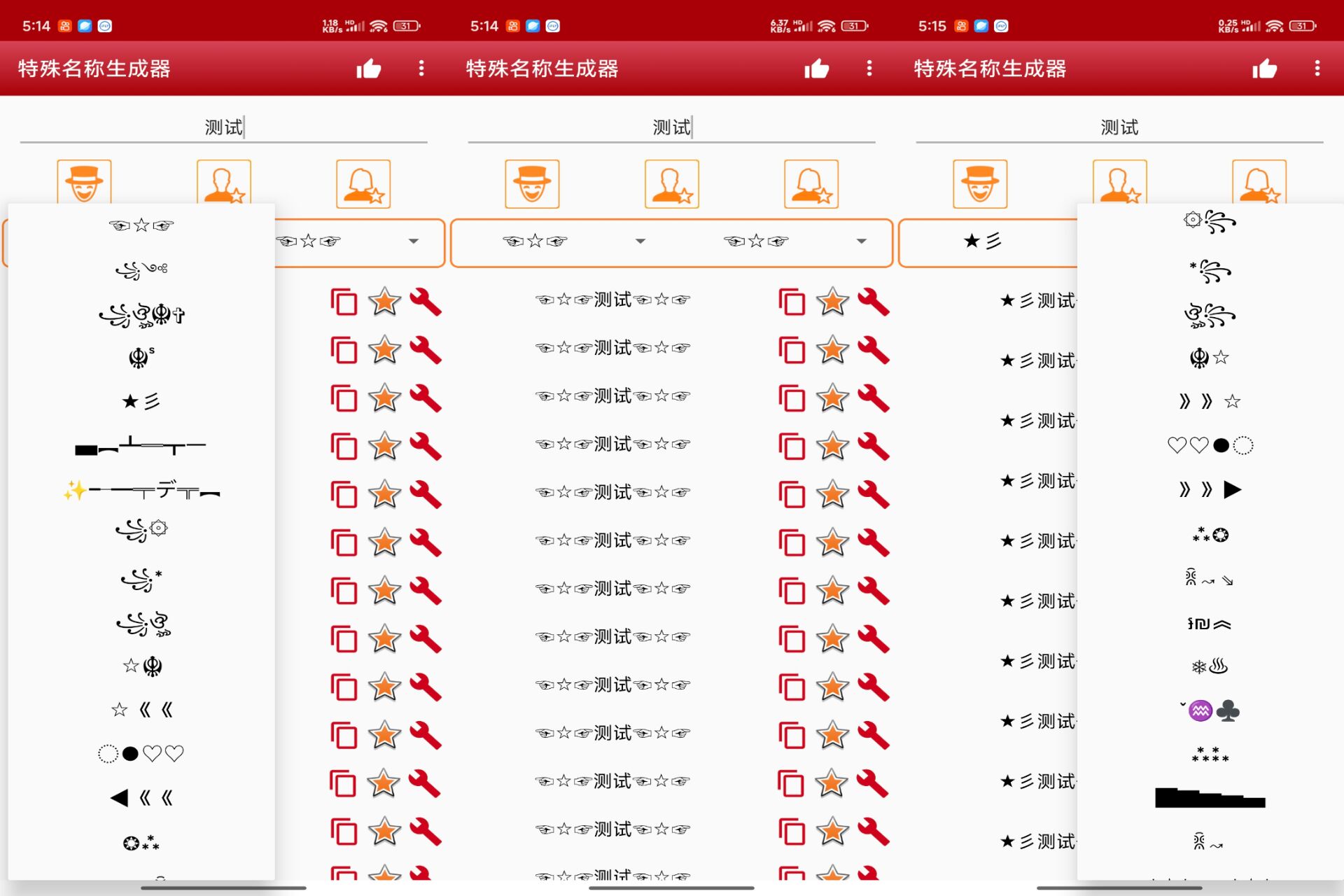This screenshot has width=1344, height=896.
Task: Open the wrench tool on the bottom result
Action: tap(427, 833)
